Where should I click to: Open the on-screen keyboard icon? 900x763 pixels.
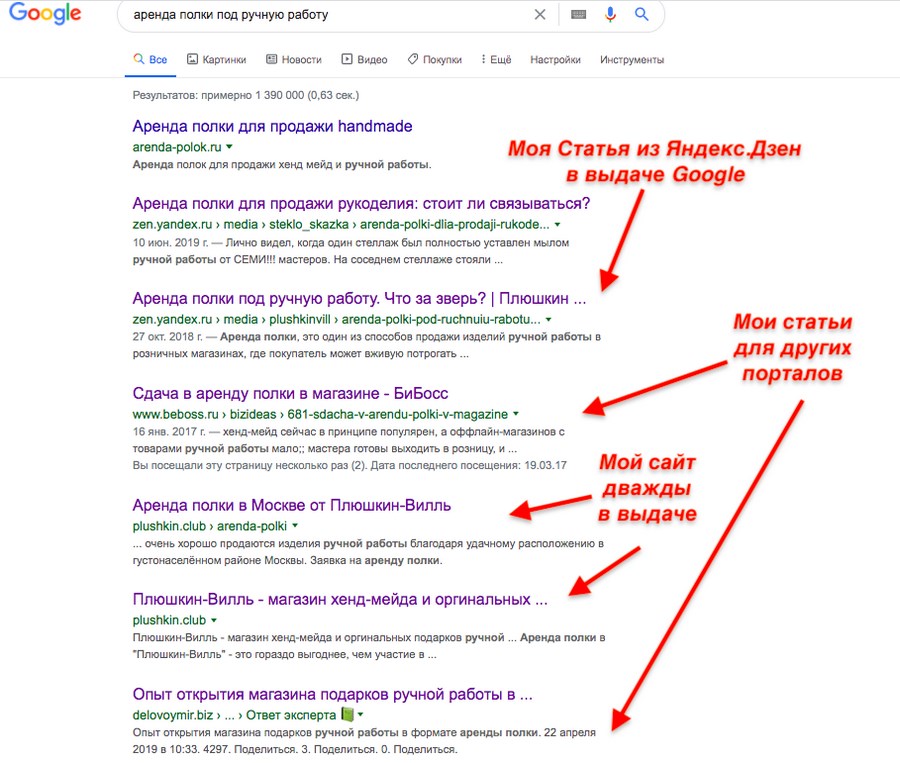(x=579, y=15)
